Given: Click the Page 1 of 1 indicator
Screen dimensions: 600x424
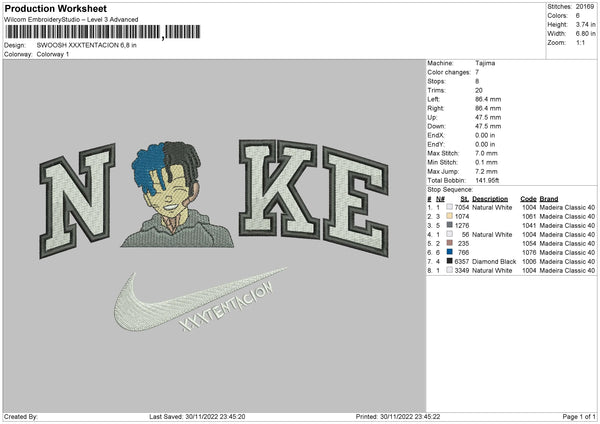Looking at the screenshot, I should click(x=579, y=417).
